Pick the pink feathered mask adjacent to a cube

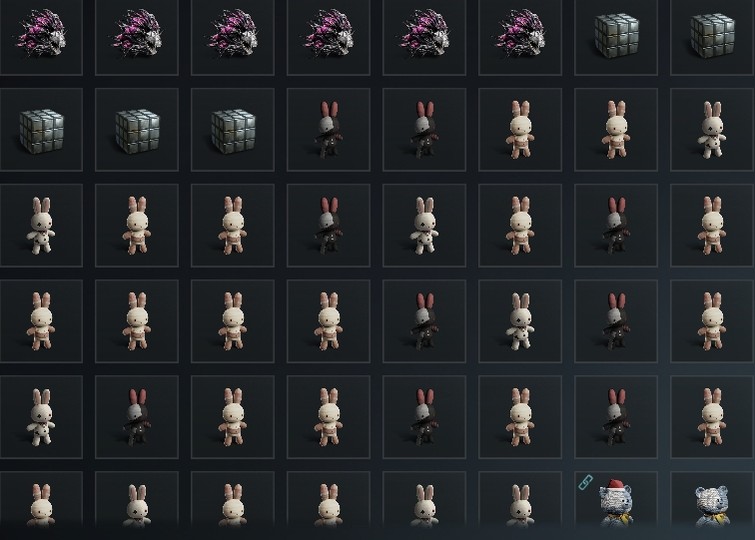click(520, 34)
